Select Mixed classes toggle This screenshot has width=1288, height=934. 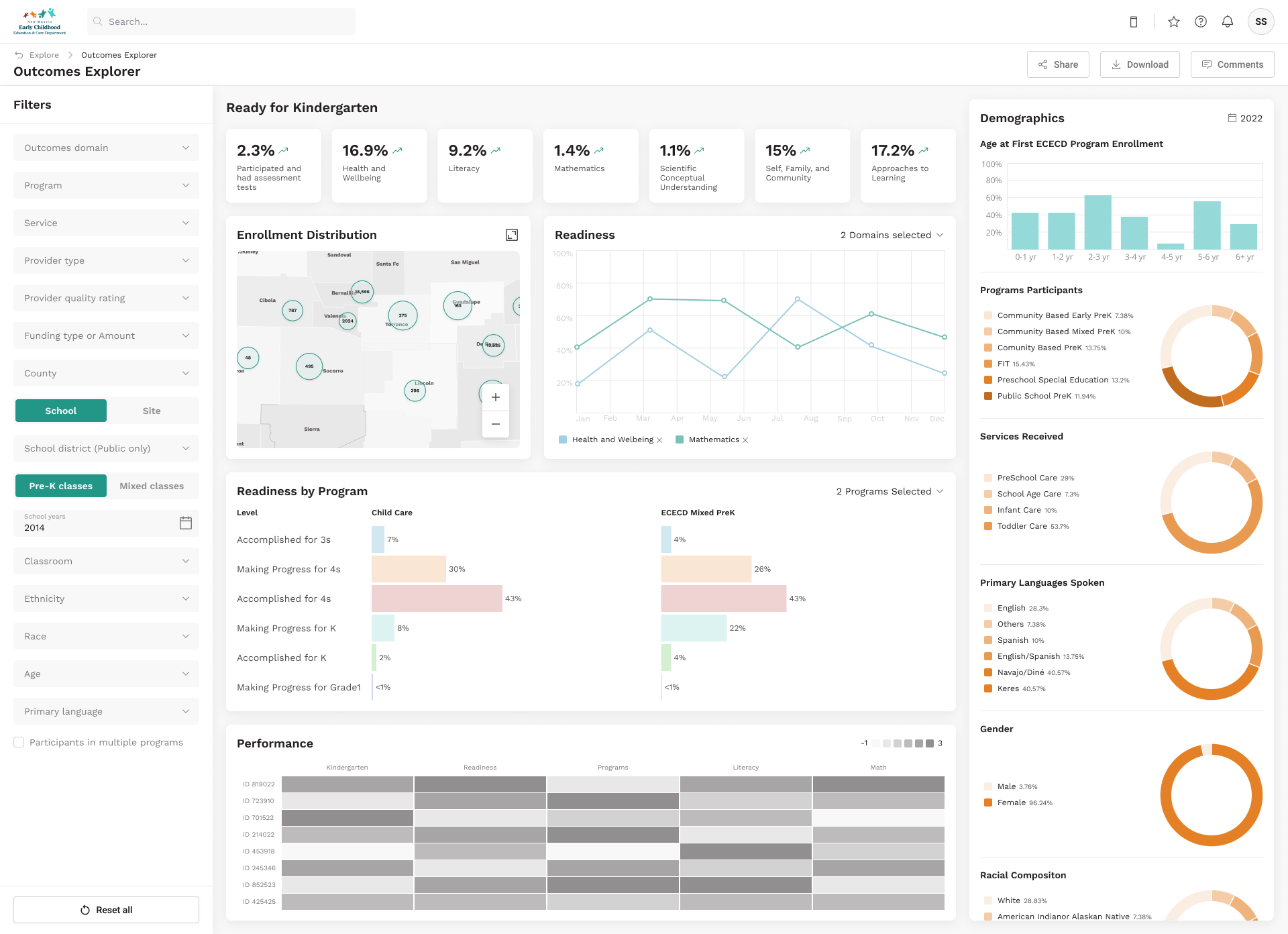[x=152, y=486]
